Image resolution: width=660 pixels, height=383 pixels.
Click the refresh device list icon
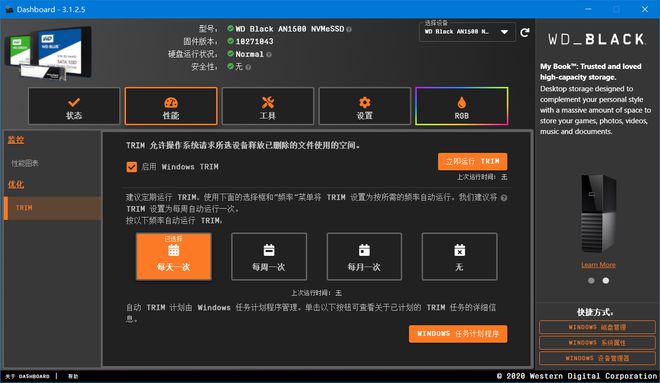click(x=524, y=32)
